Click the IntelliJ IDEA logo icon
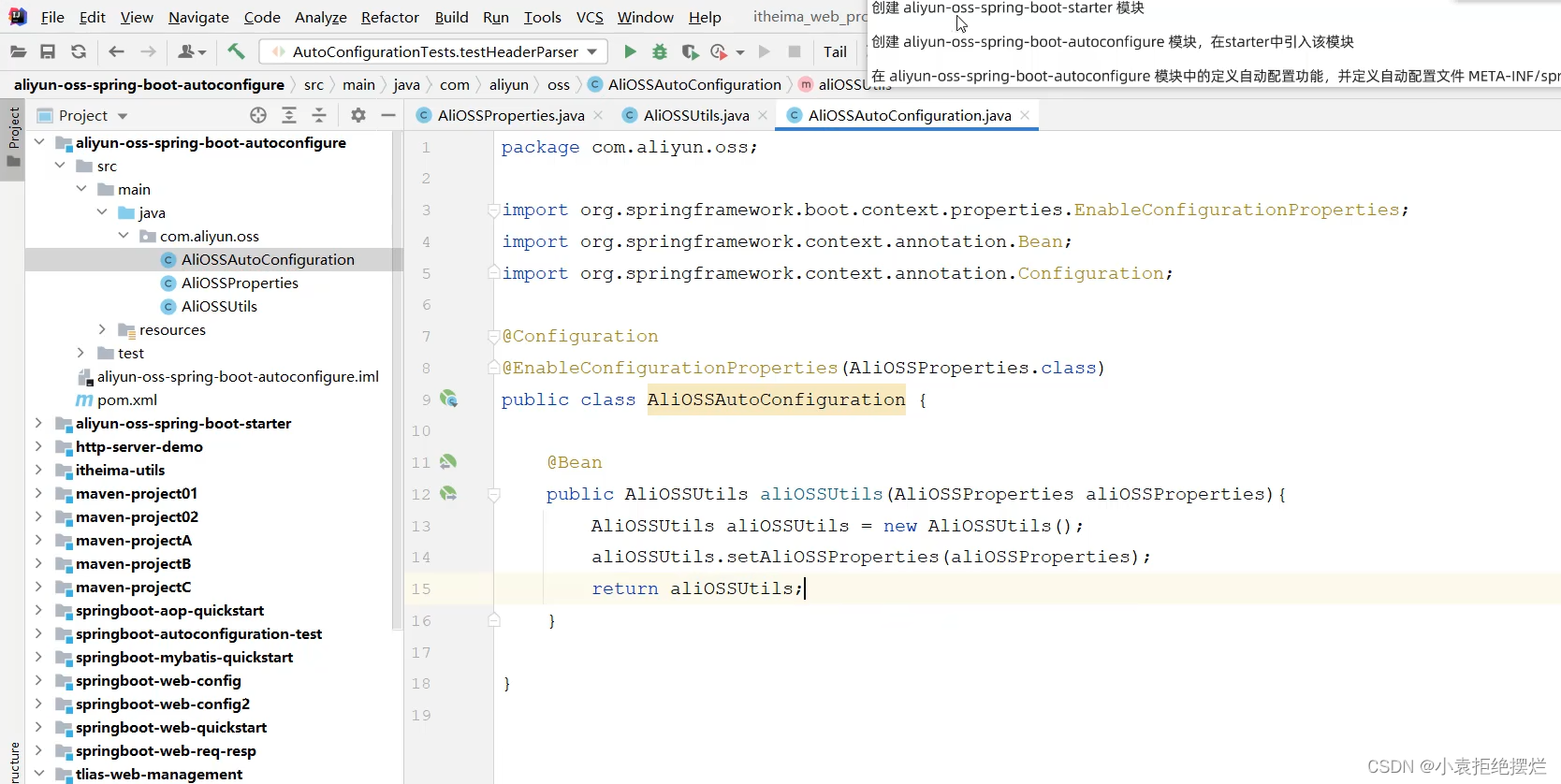The height and width of the screenshot is (784, 1561). click(18, 16)
